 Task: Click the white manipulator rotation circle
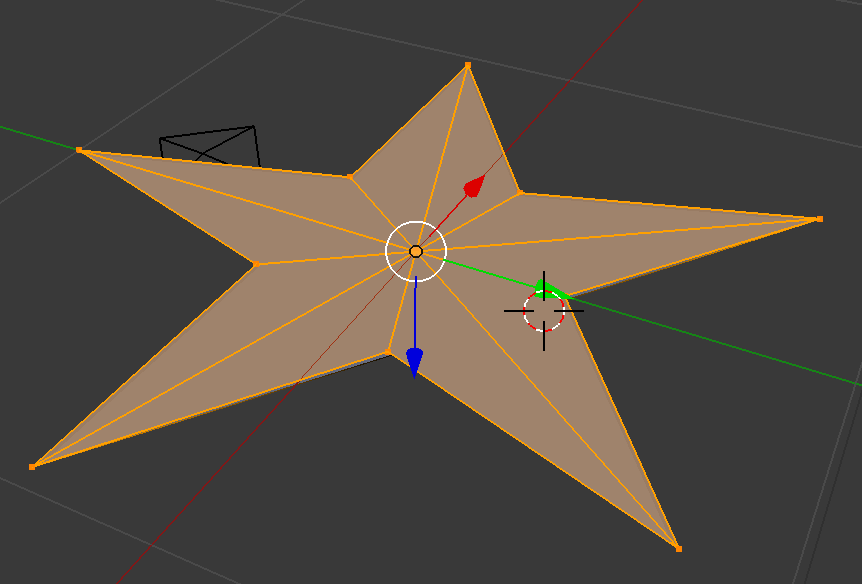point(416,222)
